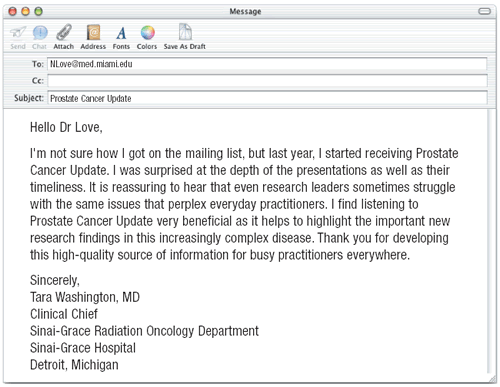Click the Subject field Prostate Cancer Update
The image size is (500, 387).
(267, 98)
